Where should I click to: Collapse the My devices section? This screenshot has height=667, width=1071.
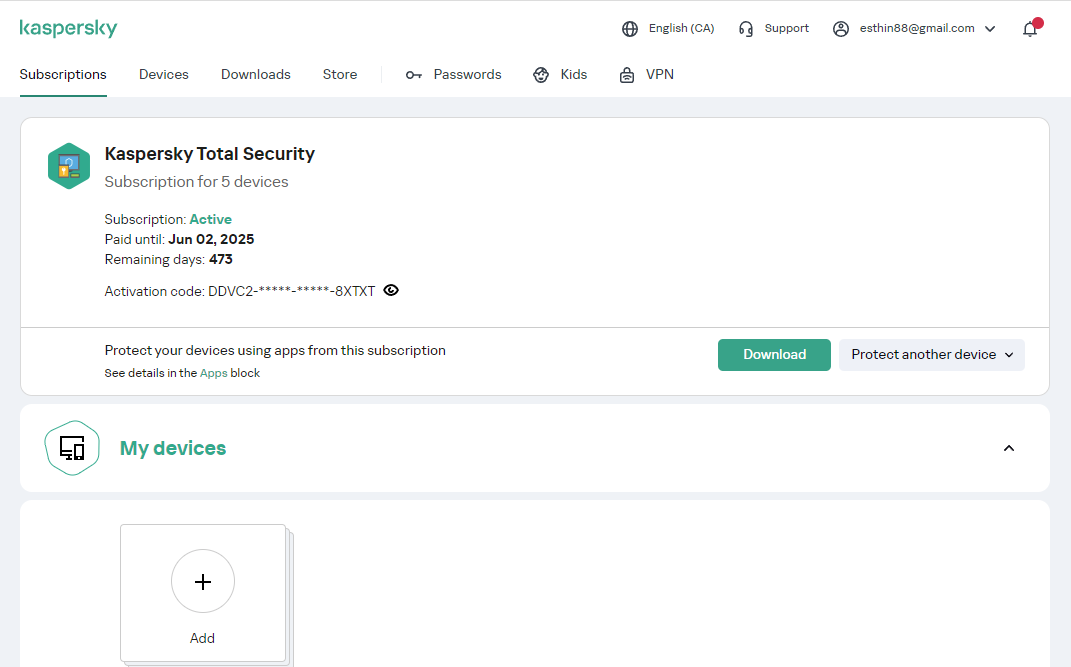pos(1009,448)
